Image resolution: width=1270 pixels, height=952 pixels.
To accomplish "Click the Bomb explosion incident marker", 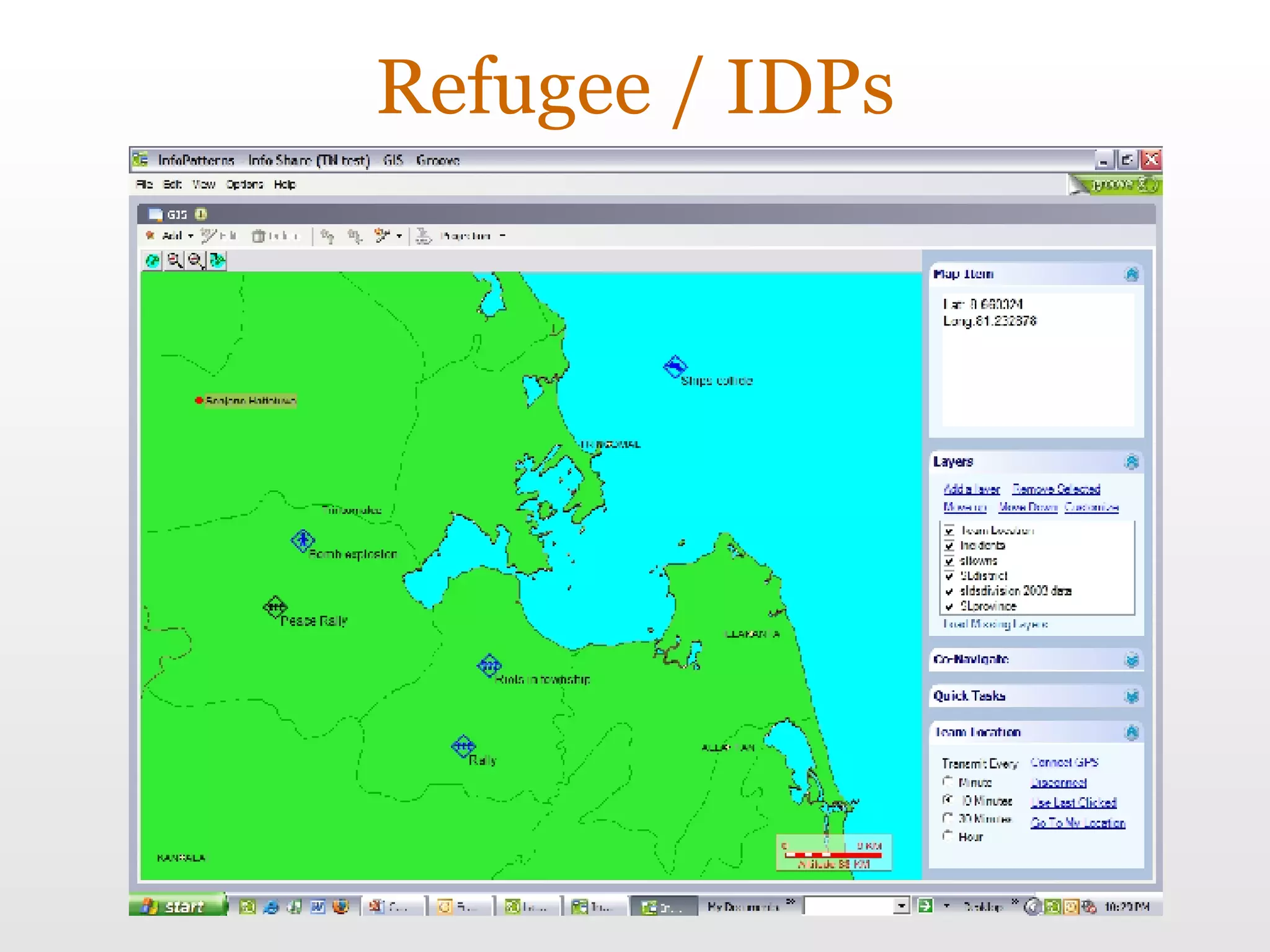I will point(303,541).
